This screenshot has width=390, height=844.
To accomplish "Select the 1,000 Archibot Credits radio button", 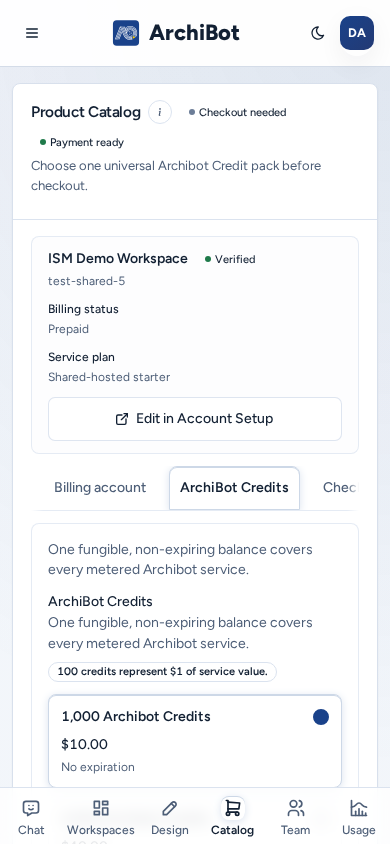I will [x=321, y=717].
